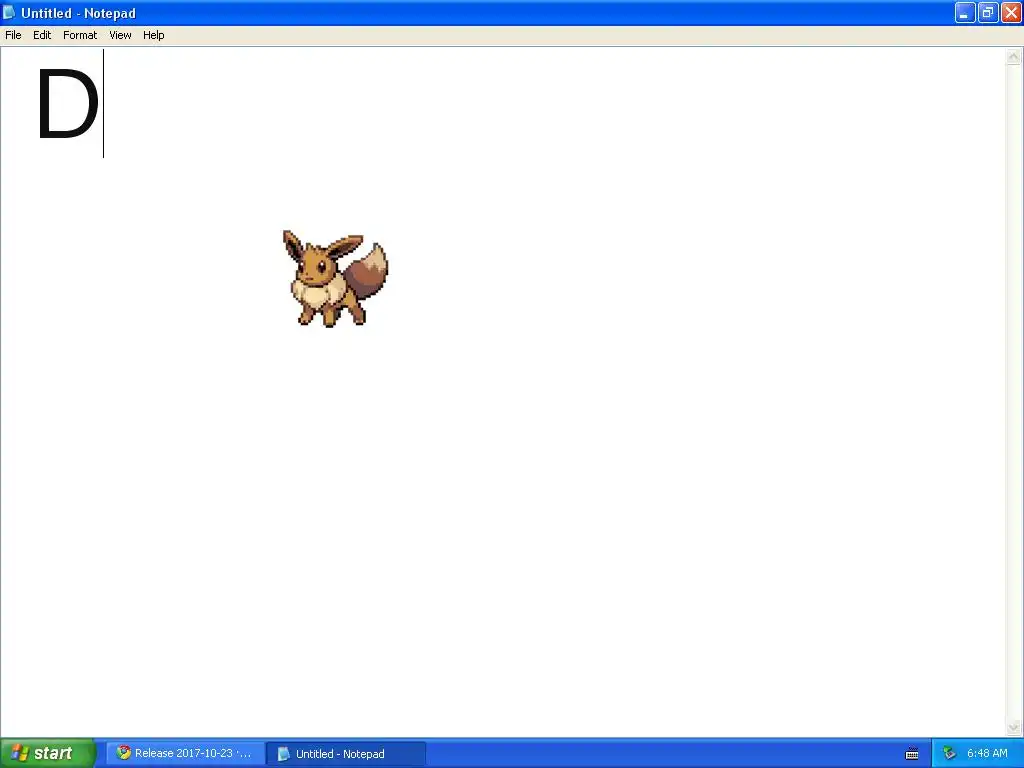Click the network tray icon
The height and width of the screenshot is (768, 1024).
point(949,754)
